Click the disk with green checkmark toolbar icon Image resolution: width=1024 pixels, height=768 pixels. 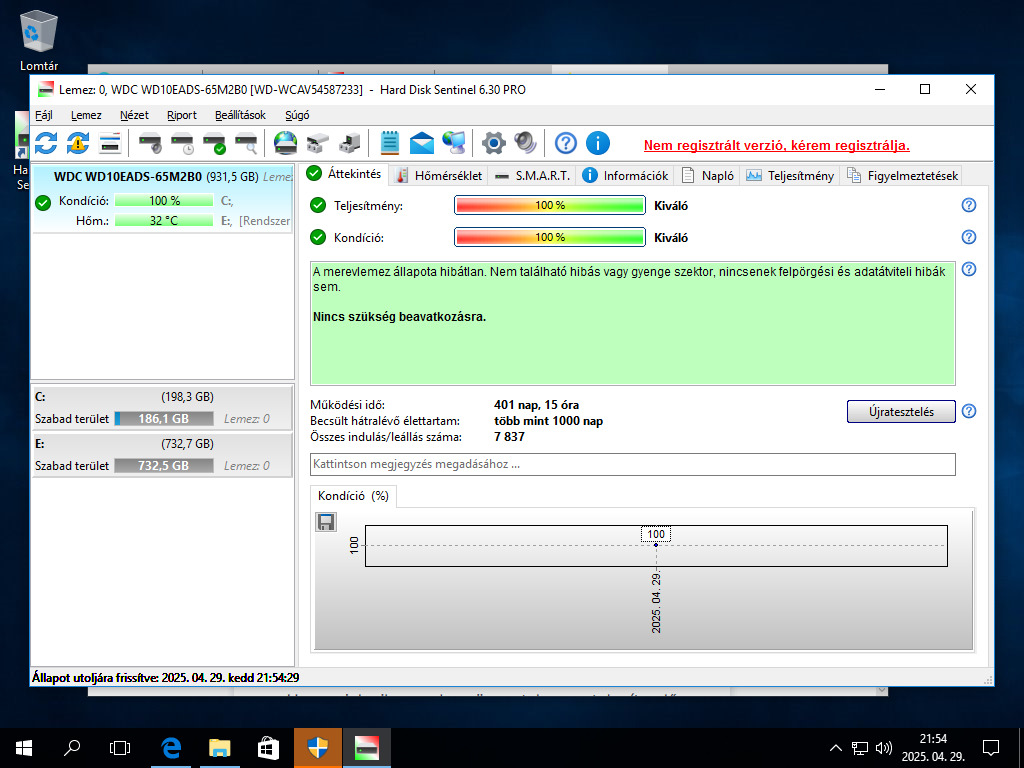215,142
